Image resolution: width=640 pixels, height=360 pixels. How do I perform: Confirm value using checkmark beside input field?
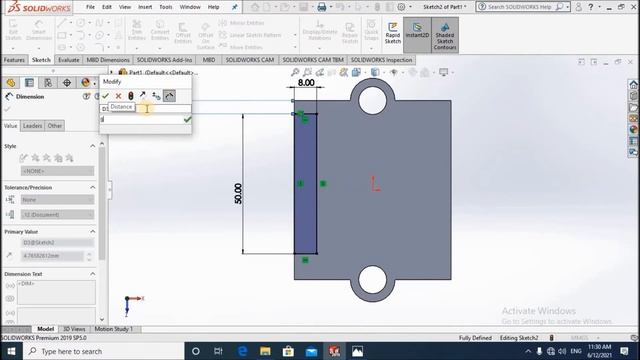point(187,119)
